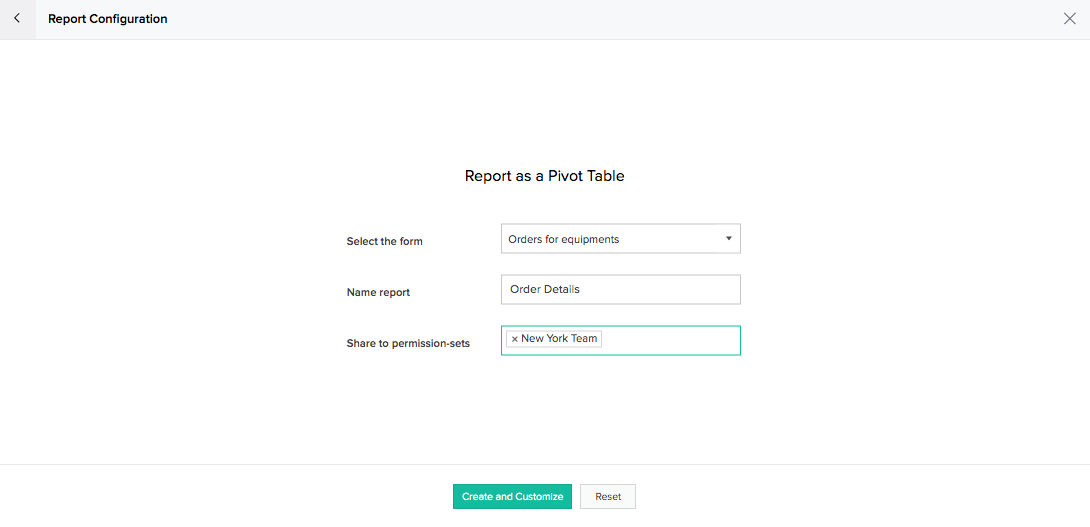Open the Orders for equipments dropdown
This screenshot has width=1090, height=527.
[621, 238]
